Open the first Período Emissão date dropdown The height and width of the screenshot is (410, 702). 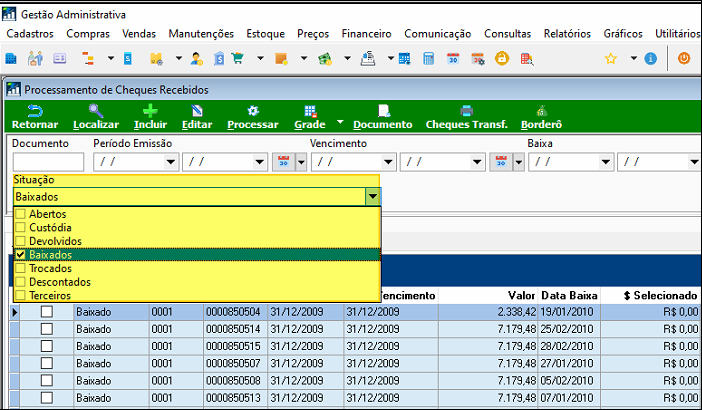coord(171,161)
